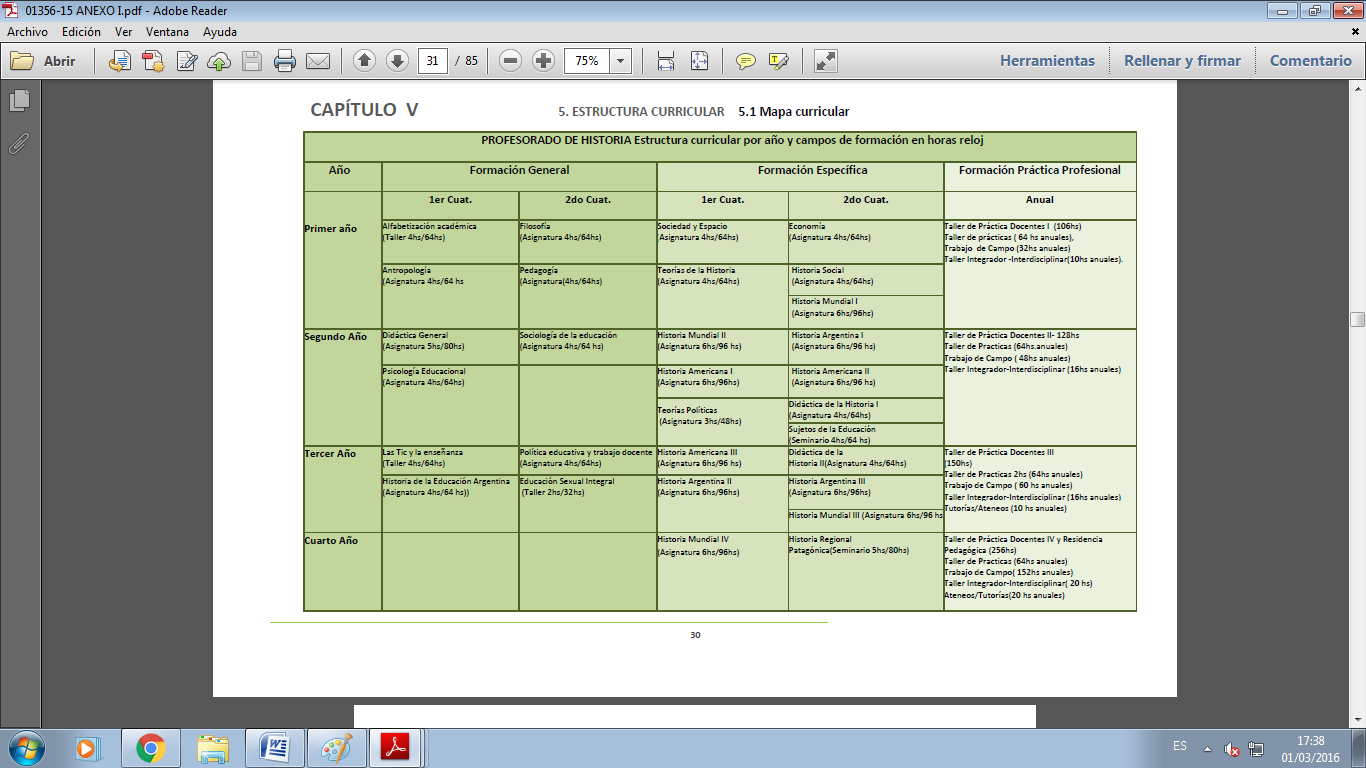
Task: Click the fit one full page icon
Action: [x=698, y=61]
